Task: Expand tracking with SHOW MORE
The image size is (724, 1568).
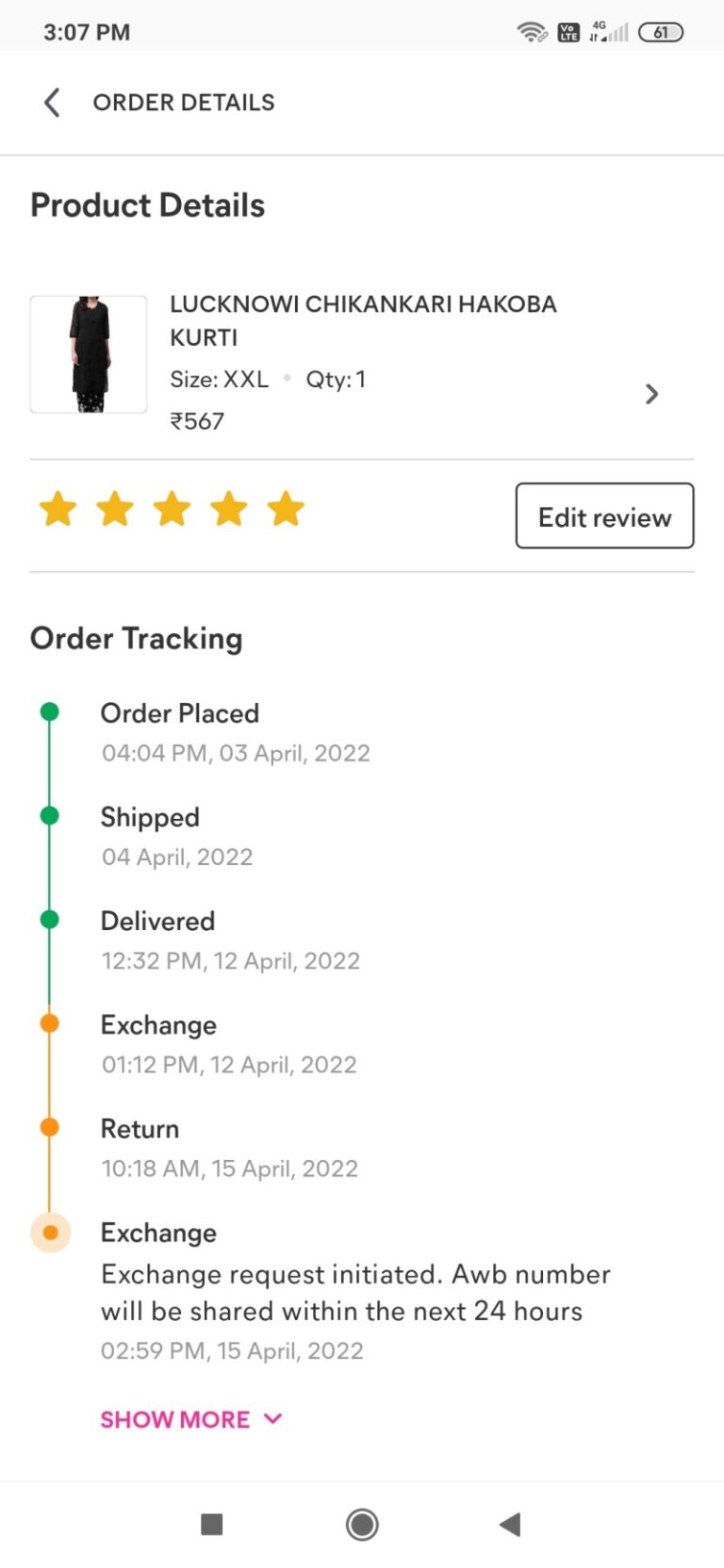Action: tap(191, 1419)
